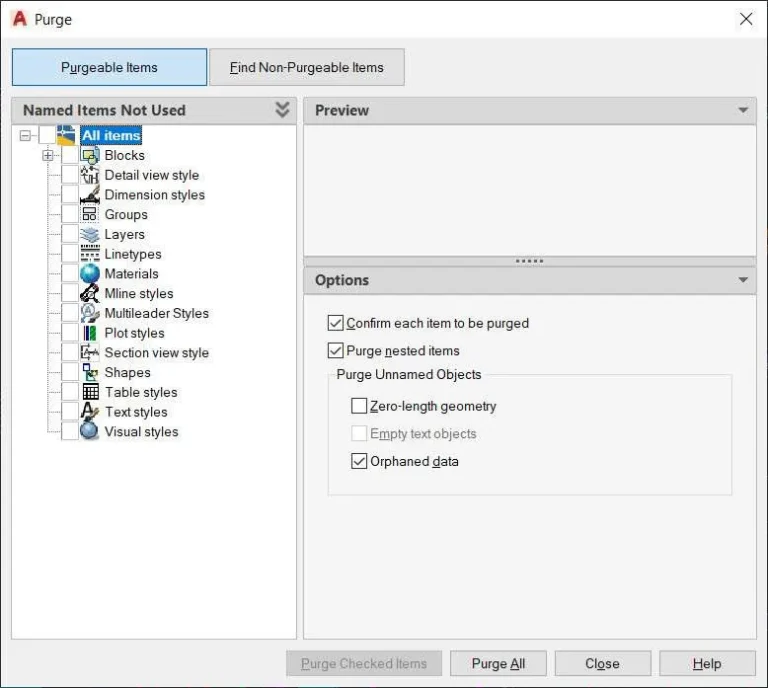Select the Shapes label
Image resolution: width=768 pixels, height=688 pixels.
[x=127, y=372]
